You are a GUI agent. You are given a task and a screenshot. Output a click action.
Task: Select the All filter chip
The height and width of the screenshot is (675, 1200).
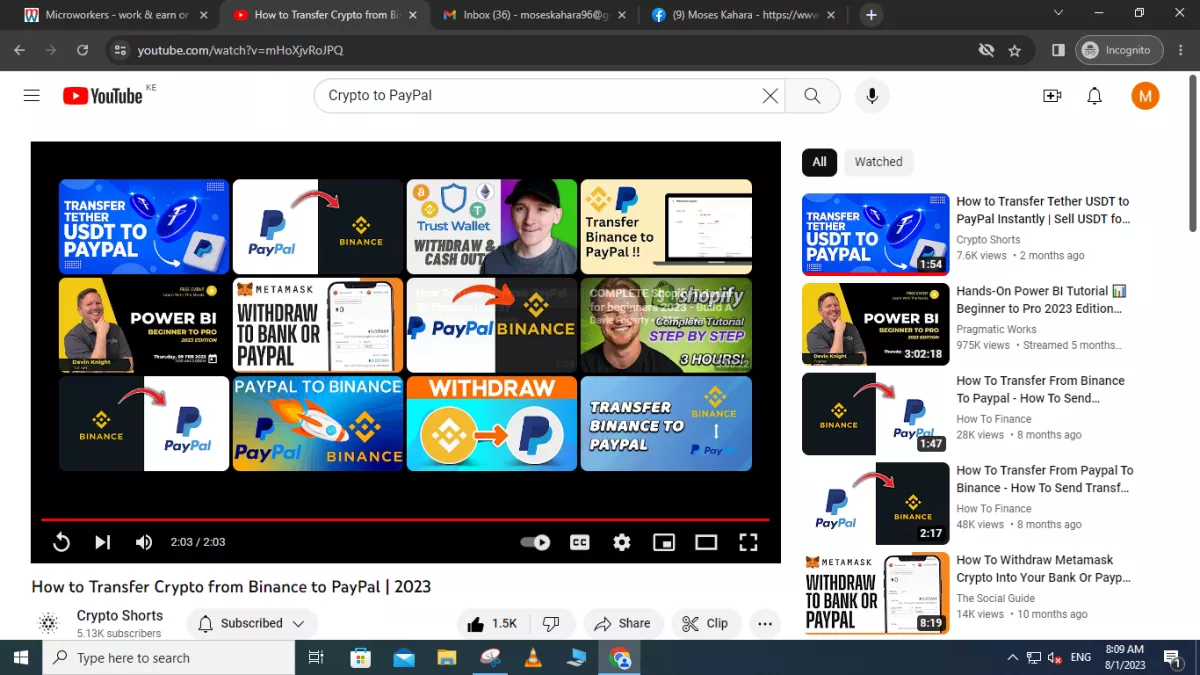click(819, 162)
